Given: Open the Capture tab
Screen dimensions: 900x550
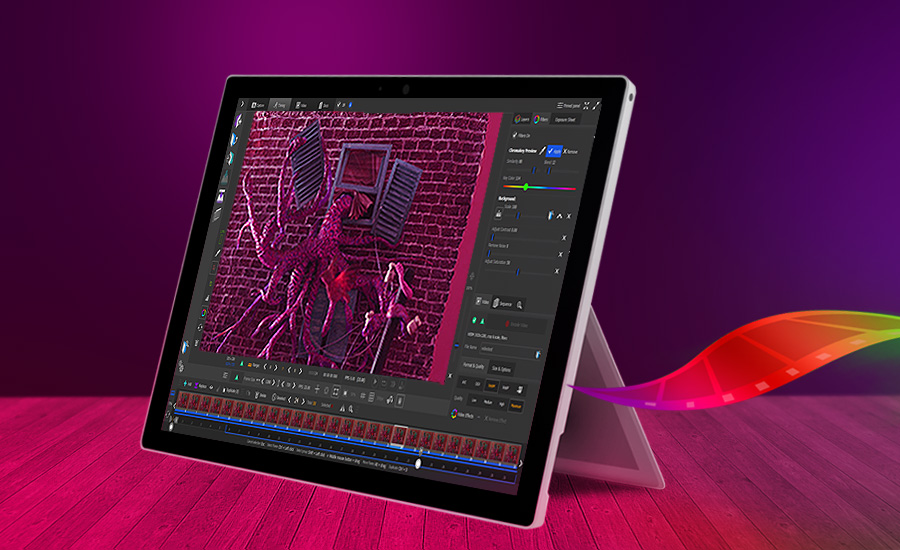Looking at the screenshot, I should coord(258,105).
